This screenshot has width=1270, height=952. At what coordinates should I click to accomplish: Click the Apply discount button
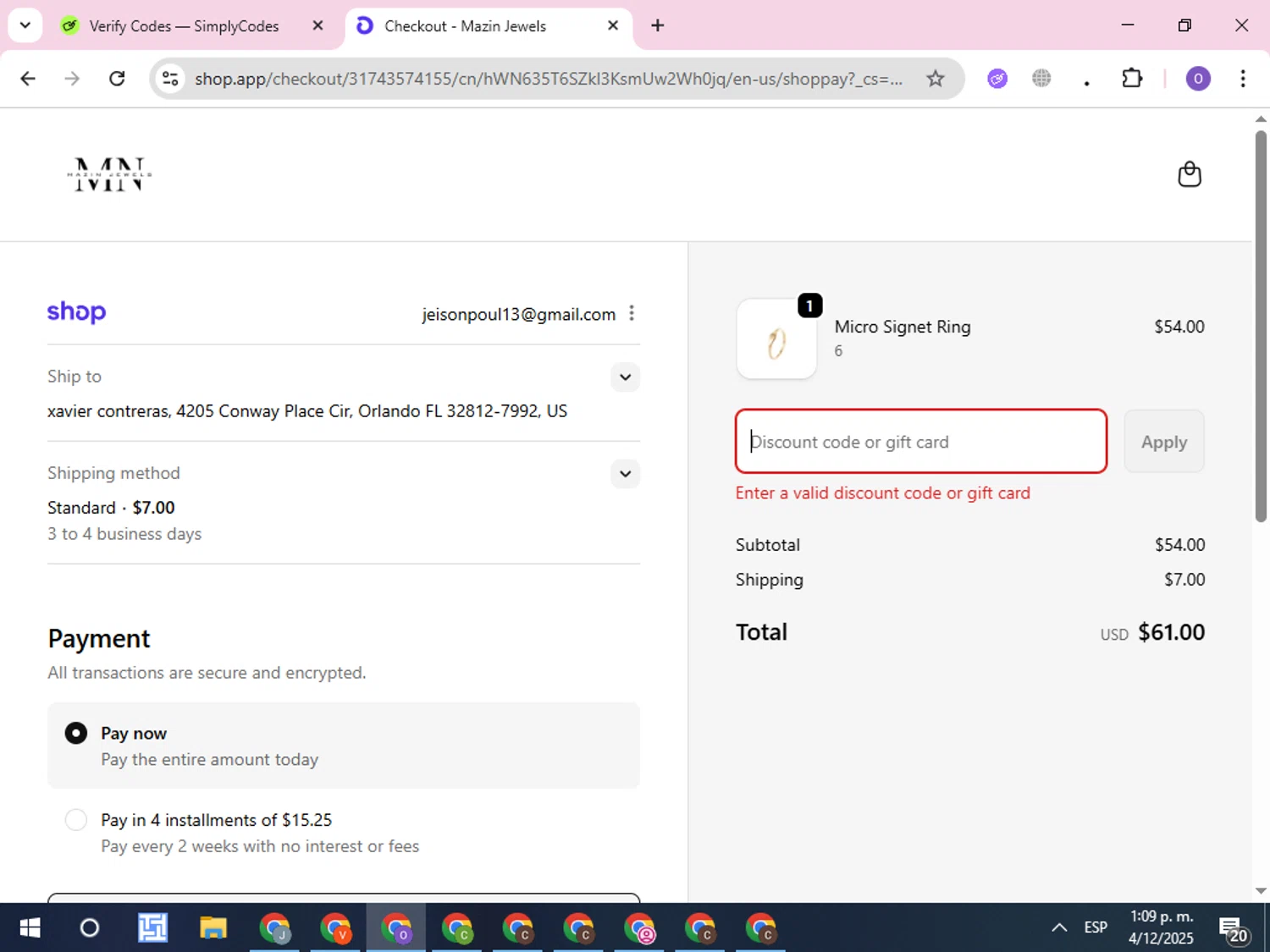[1164, 442]
